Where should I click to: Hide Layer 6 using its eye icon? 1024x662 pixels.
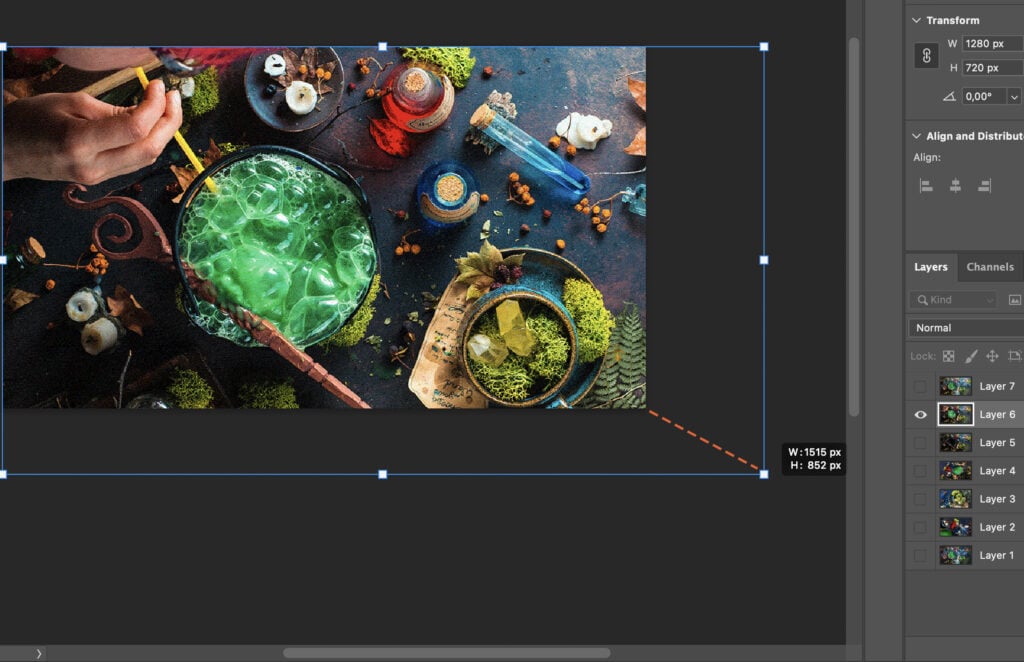click(920, 414)
